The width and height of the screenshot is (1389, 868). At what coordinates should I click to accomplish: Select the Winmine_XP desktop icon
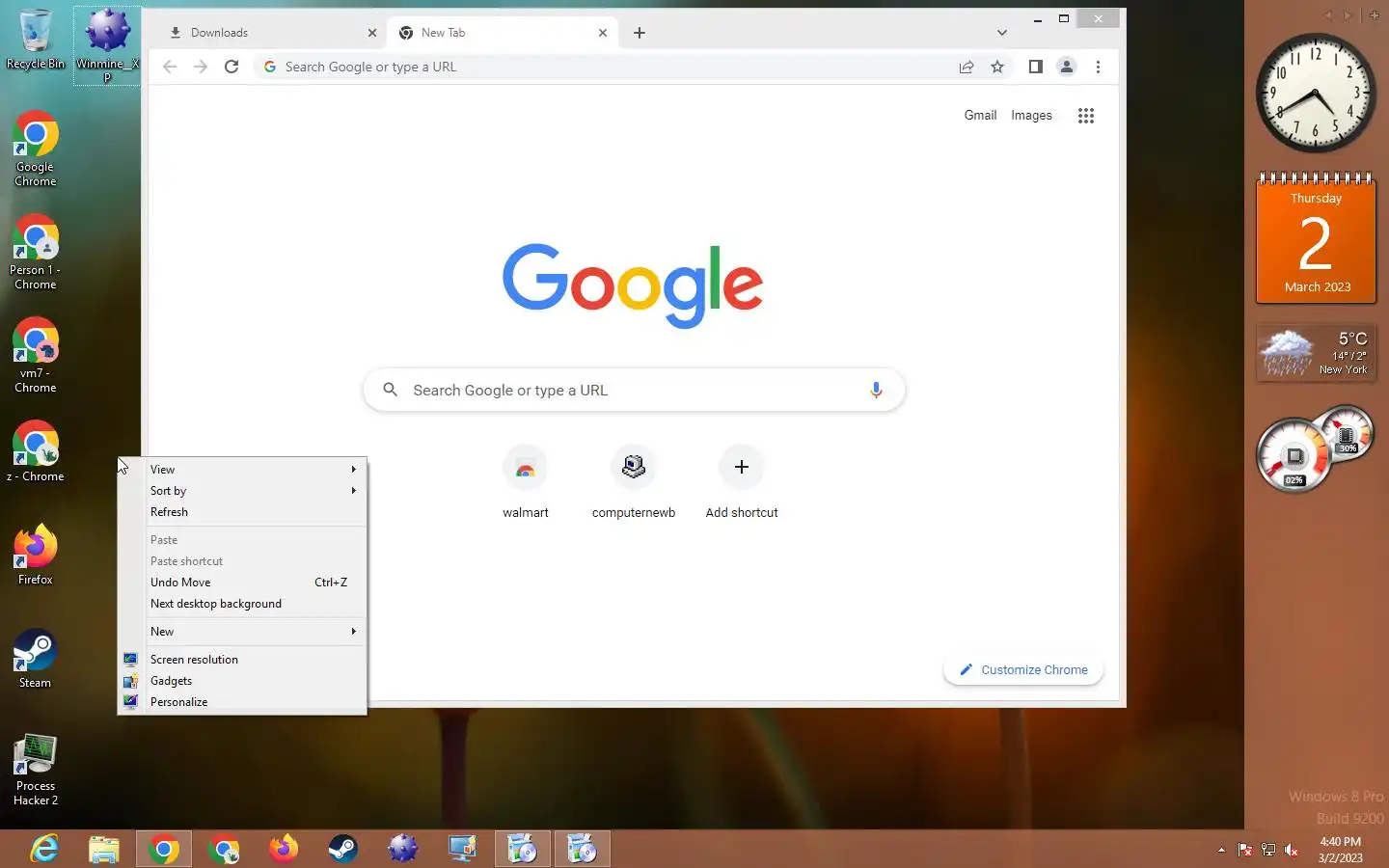[x=107, y=44]
